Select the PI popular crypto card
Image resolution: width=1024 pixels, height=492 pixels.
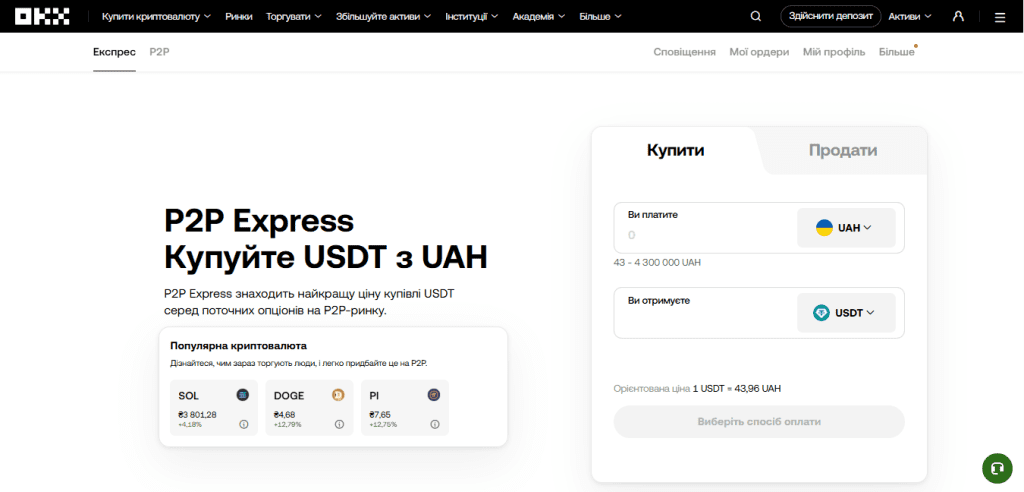[405, 407]
